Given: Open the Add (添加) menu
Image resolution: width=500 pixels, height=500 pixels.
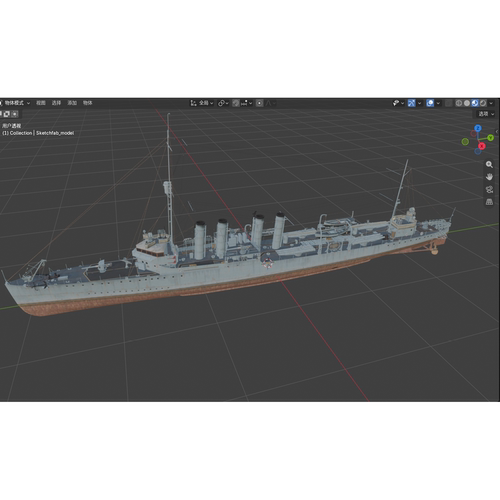Looking at the screenshot, I should coord(72,103).
